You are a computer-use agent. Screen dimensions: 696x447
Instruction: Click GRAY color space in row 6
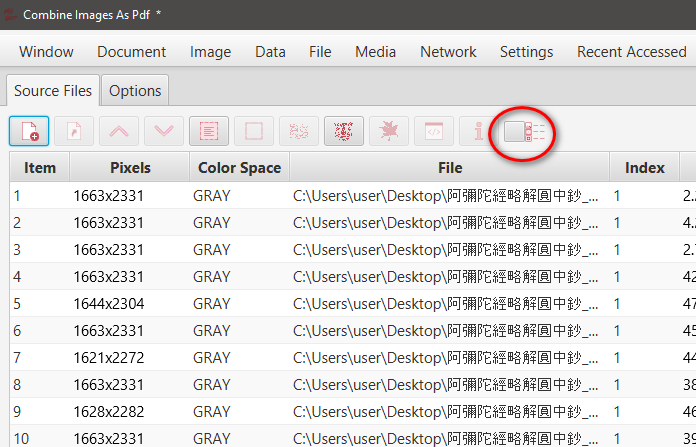point(211,331)
